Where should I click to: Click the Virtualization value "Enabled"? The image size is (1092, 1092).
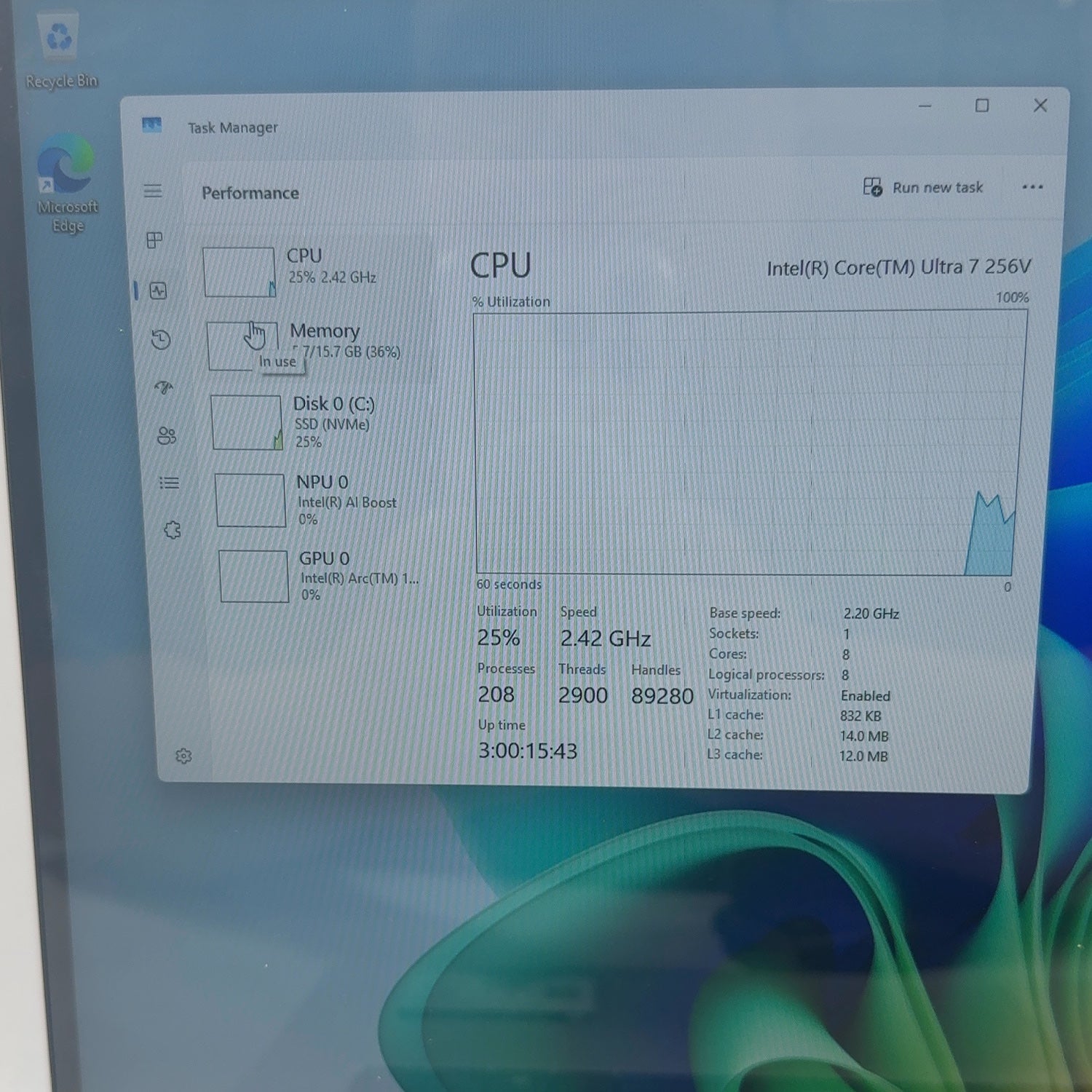click(x=865, y=696)
